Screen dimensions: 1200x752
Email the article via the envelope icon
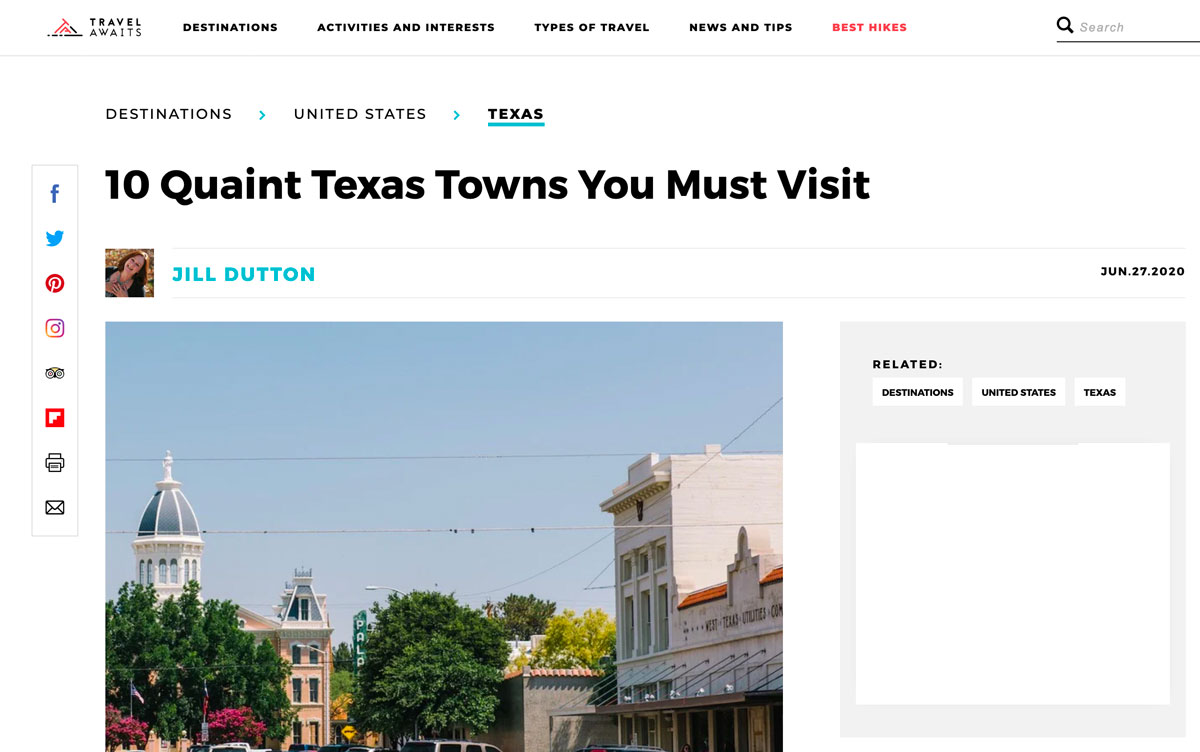coord(55,507)
